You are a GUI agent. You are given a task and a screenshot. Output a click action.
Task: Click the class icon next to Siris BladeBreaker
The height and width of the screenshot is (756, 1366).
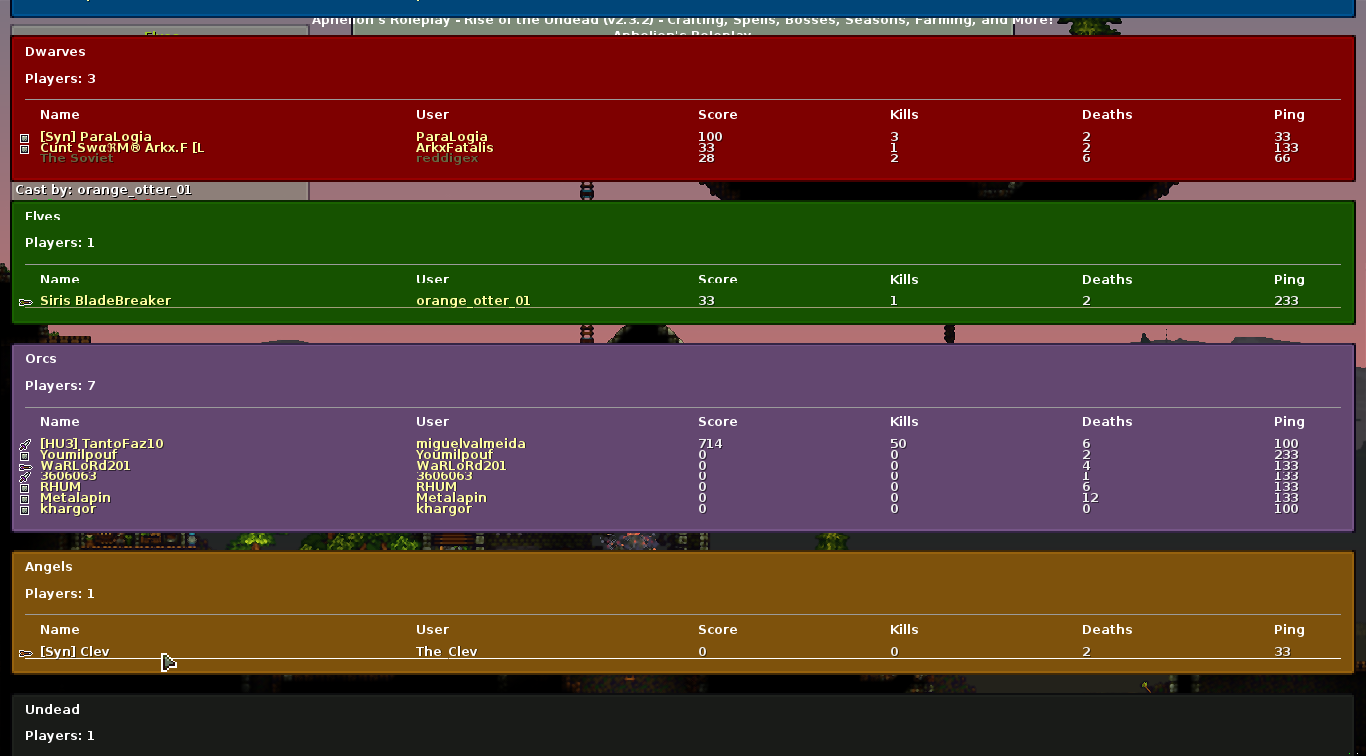(x=26, y=302)
